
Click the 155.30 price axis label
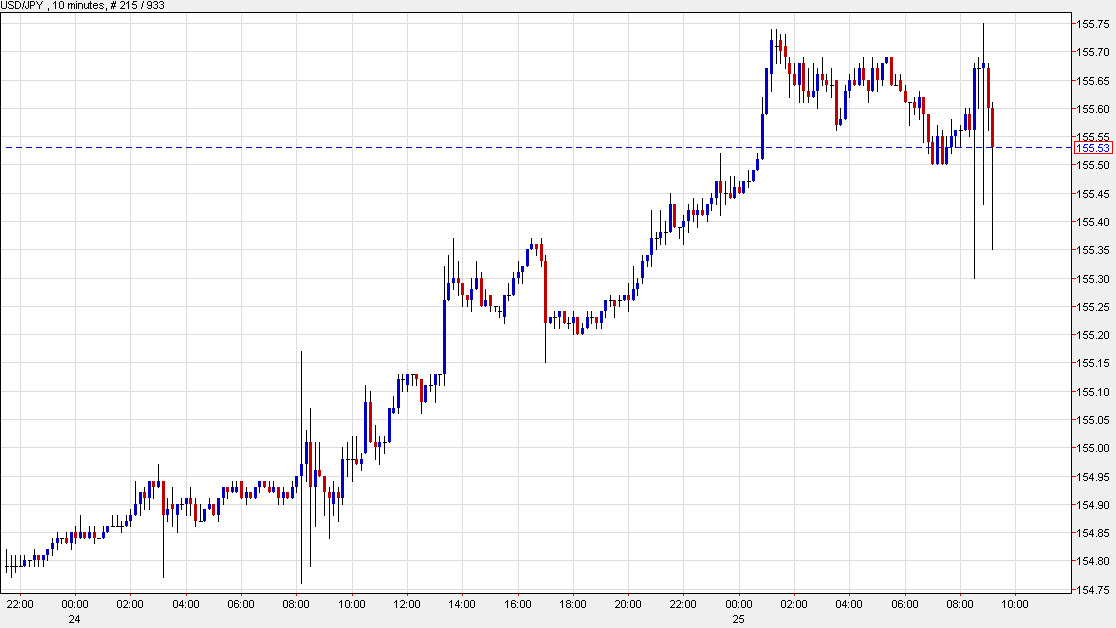(x=1093, y=279)
